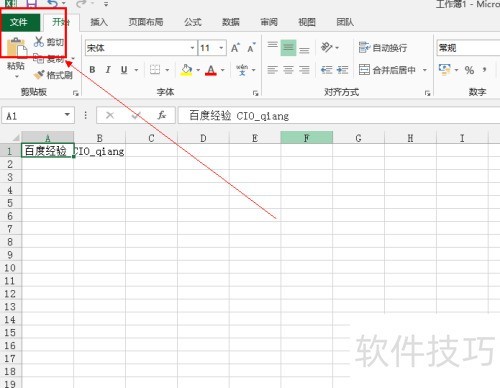Open the Font (字体) dialog launcher
The width and height of the screenshot is (500, 388).
pyautogui.click(x=256, y=93)
